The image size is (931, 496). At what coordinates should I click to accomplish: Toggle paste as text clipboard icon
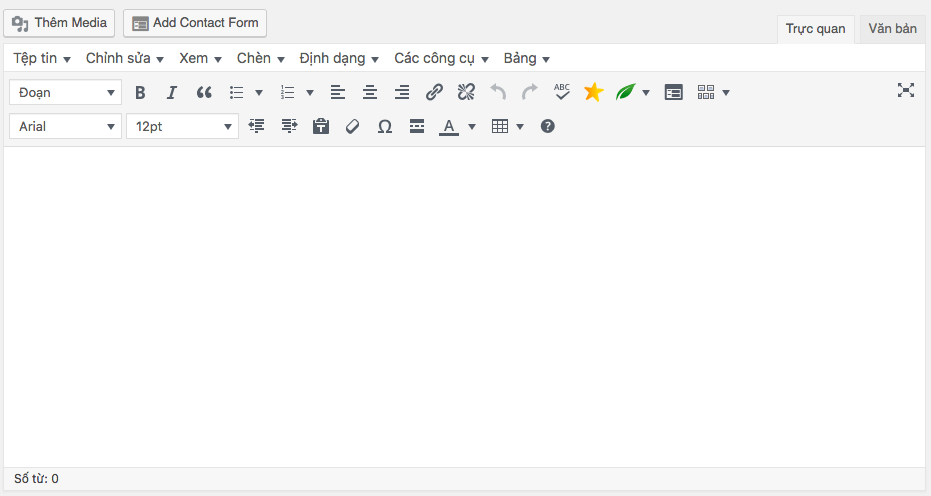click(x=321, y=127)
